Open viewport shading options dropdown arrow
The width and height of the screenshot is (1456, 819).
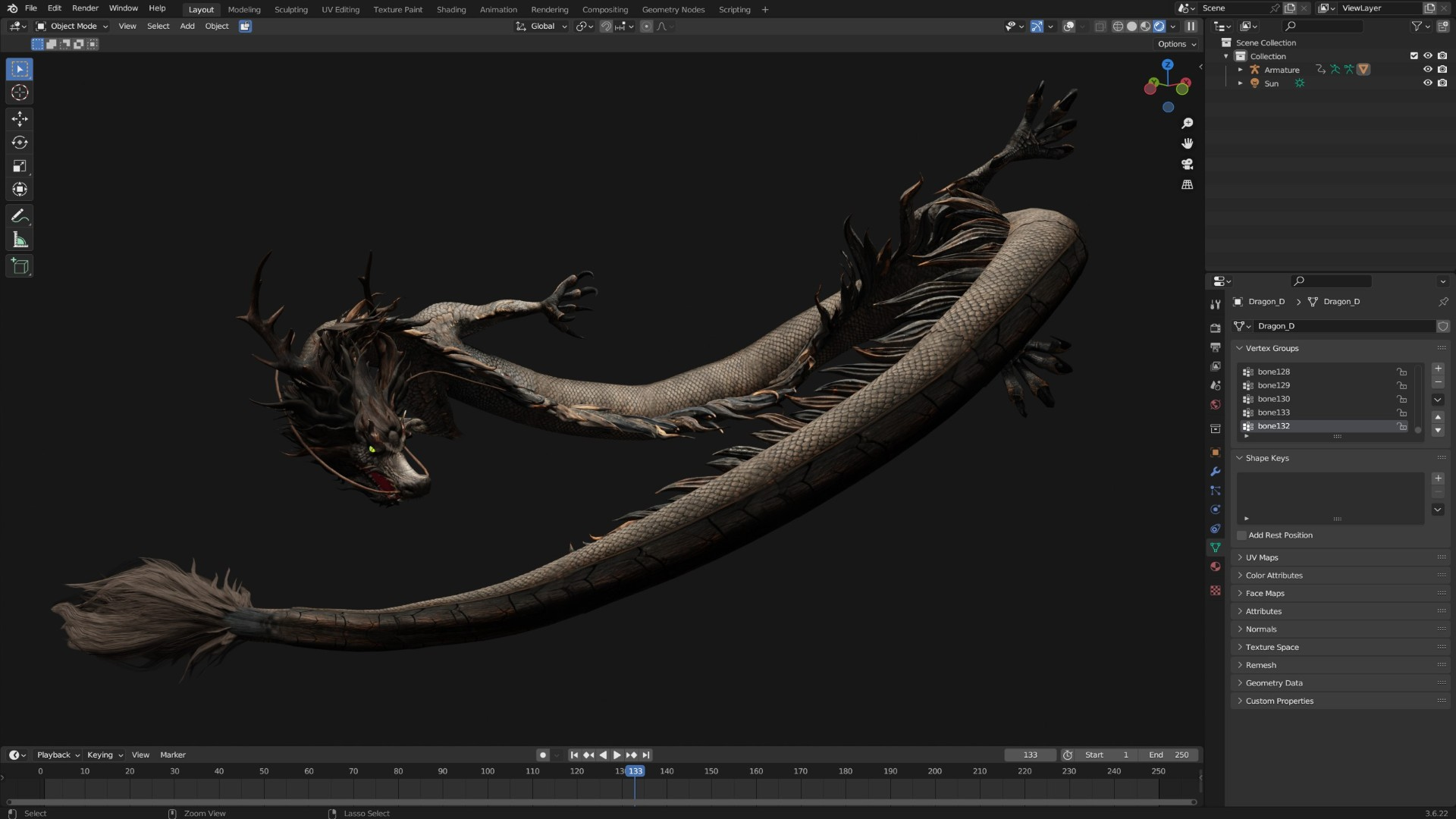tap(1173, 27)
